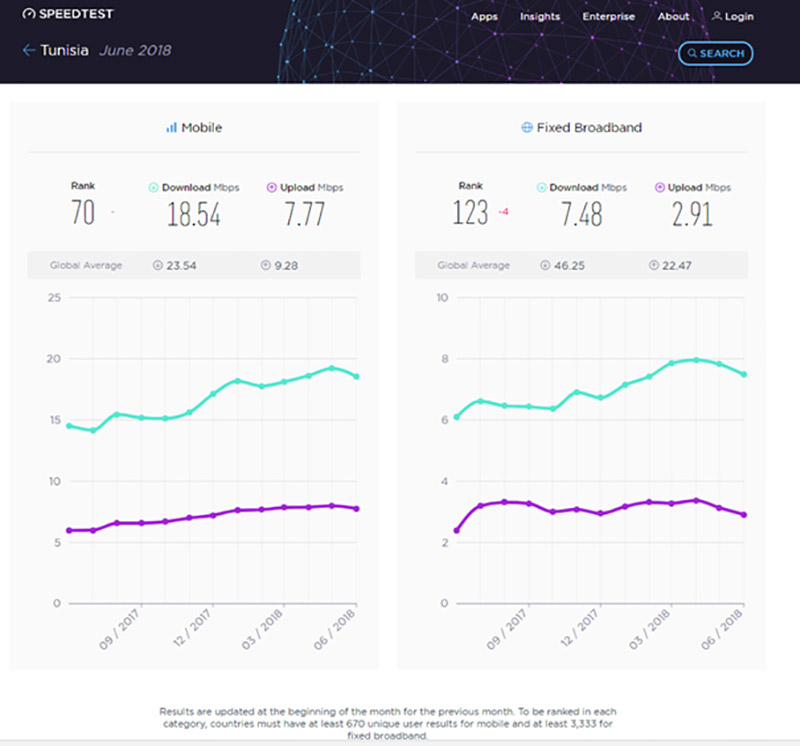Viewport: 800px width, 746px height.
Task: Click the Mobile signal bars icon
Action: click(171, 128)
